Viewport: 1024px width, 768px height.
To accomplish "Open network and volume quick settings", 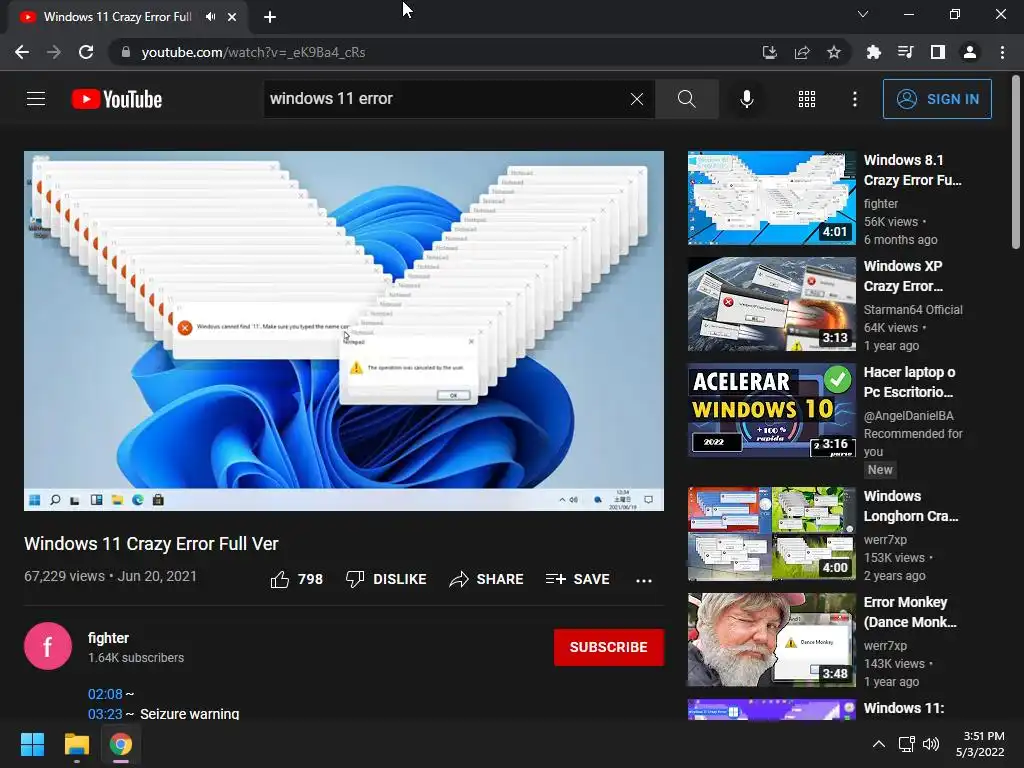I will click(919, 744).
